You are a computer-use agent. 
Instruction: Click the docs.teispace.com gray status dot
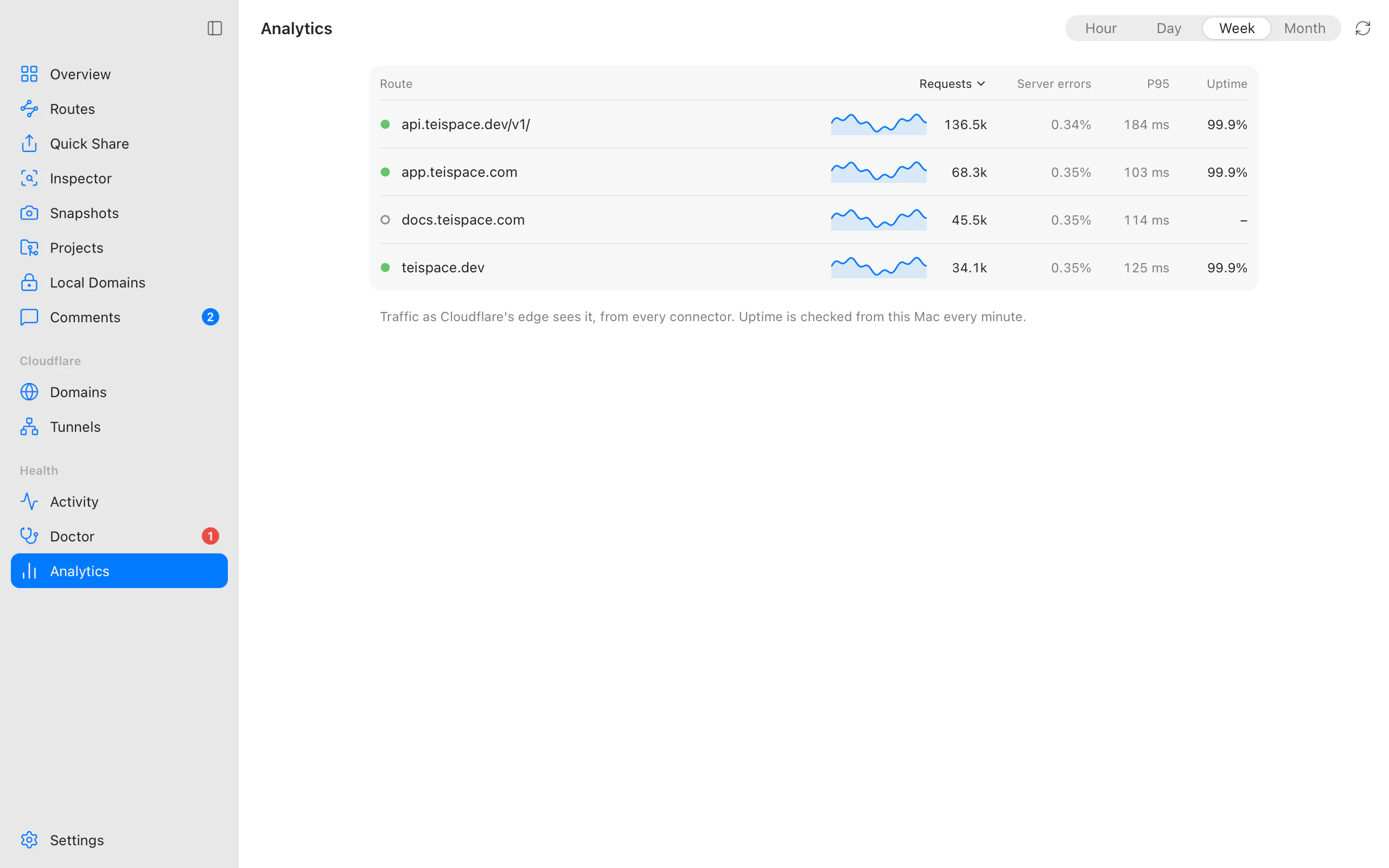pyautogui.click(x=385, y=220)
